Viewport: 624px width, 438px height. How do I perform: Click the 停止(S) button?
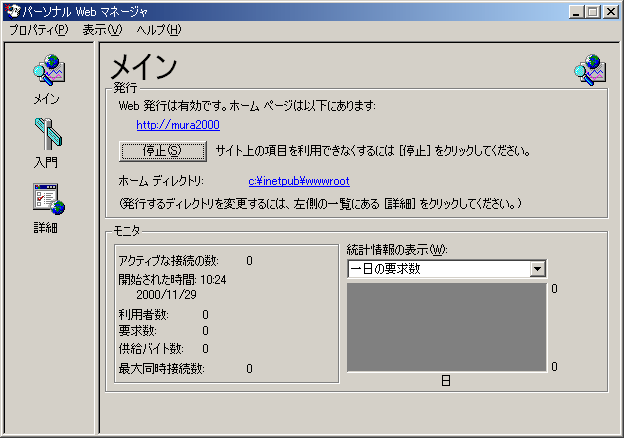[162, 151]
